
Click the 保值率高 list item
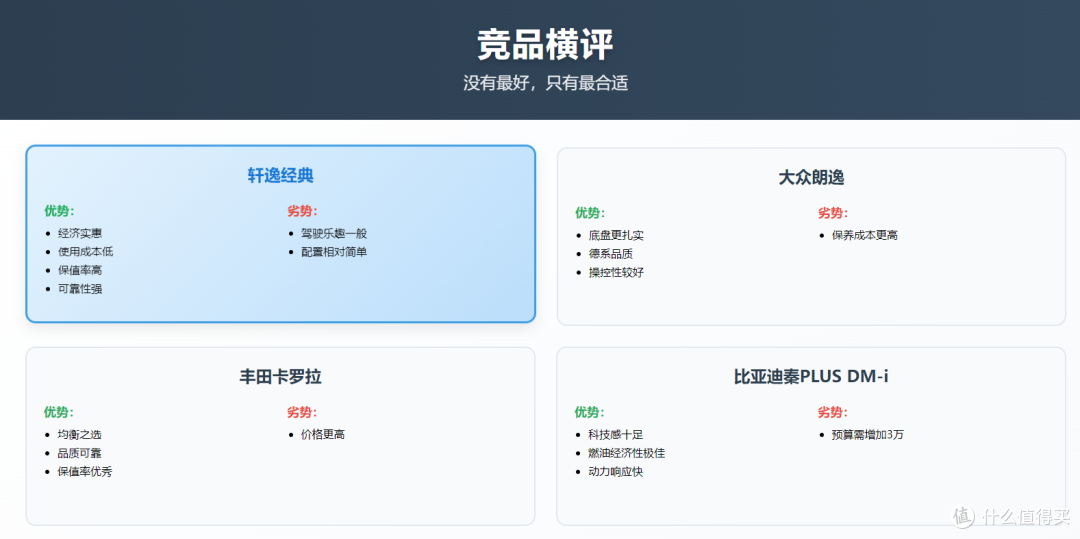(x=80, y=271)
